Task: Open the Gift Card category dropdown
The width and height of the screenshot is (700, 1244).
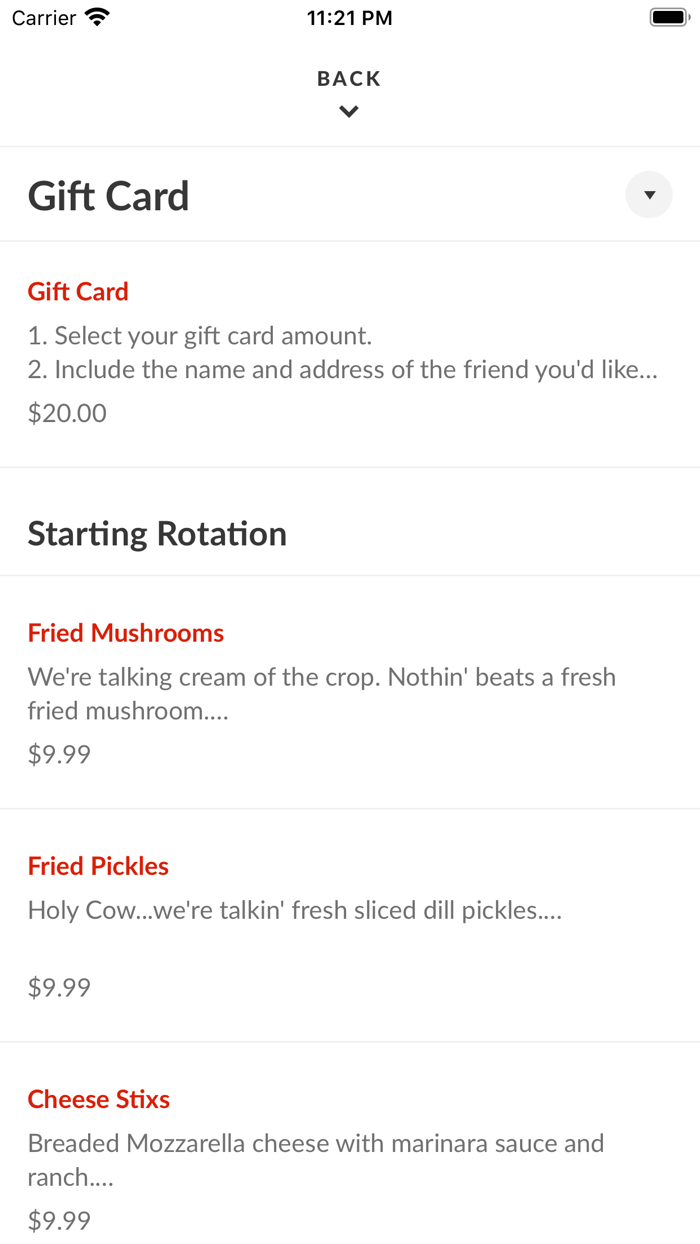Action: coord(649,195)
